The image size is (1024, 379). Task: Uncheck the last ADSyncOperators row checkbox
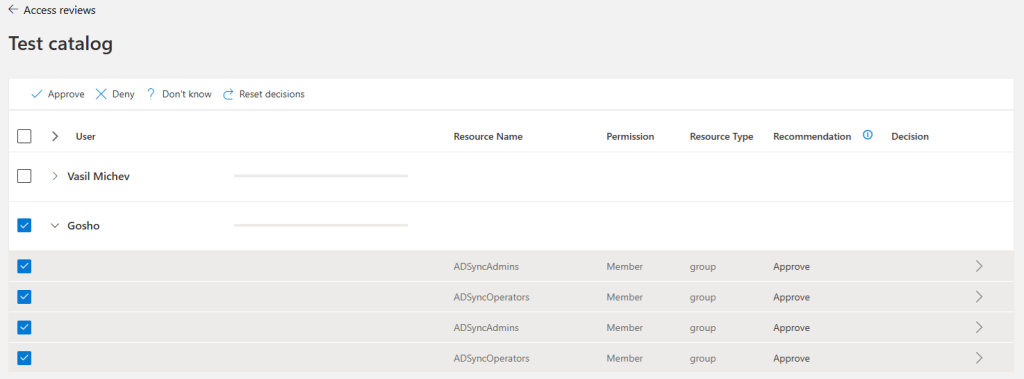coord(24,358)
